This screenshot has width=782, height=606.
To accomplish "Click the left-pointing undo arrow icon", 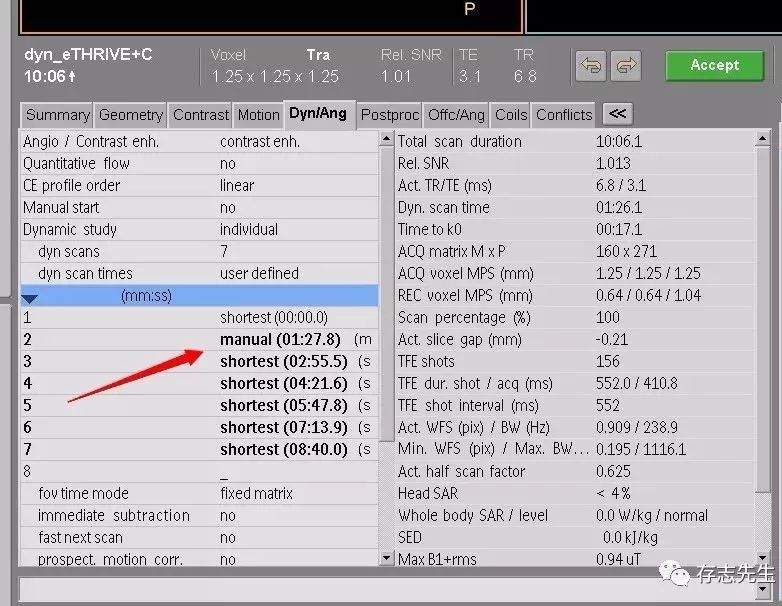I will pos(590,66).
